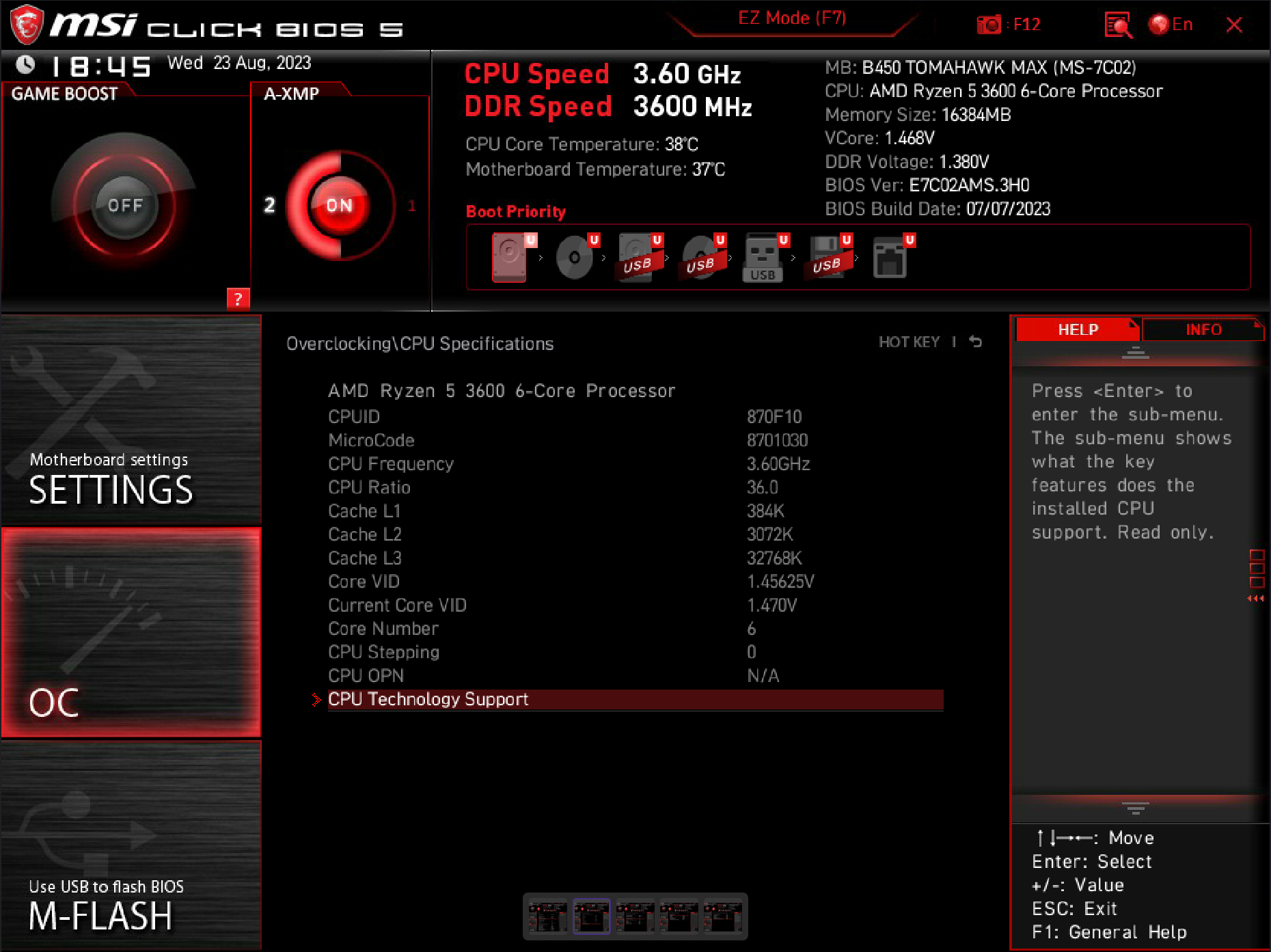Viewport: 1271px width, 952px height.
Task: Switch to EZ Mode (F7)
Action: pyautogui.click(x=792, y=18)
